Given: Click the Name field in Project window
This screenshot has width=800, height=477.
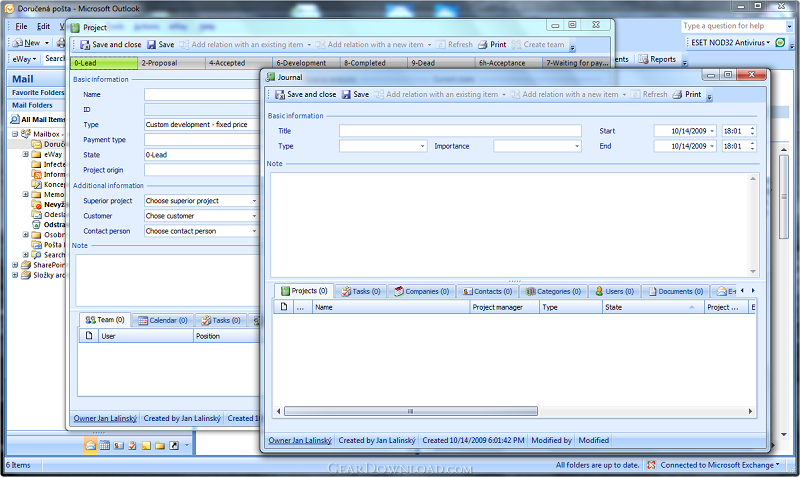Looking at the screenshot, I should [202, 94].
